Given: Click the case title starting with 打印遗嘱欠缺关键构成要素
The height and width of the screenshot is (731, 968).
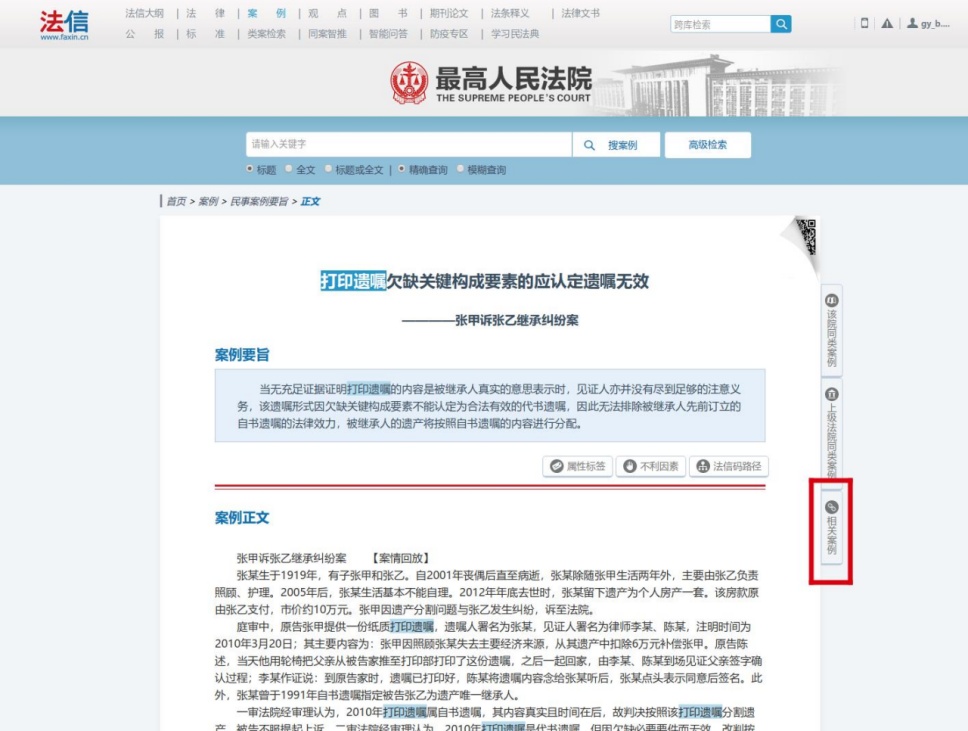Looking at the screenshot, I should [x=484, y=282].
